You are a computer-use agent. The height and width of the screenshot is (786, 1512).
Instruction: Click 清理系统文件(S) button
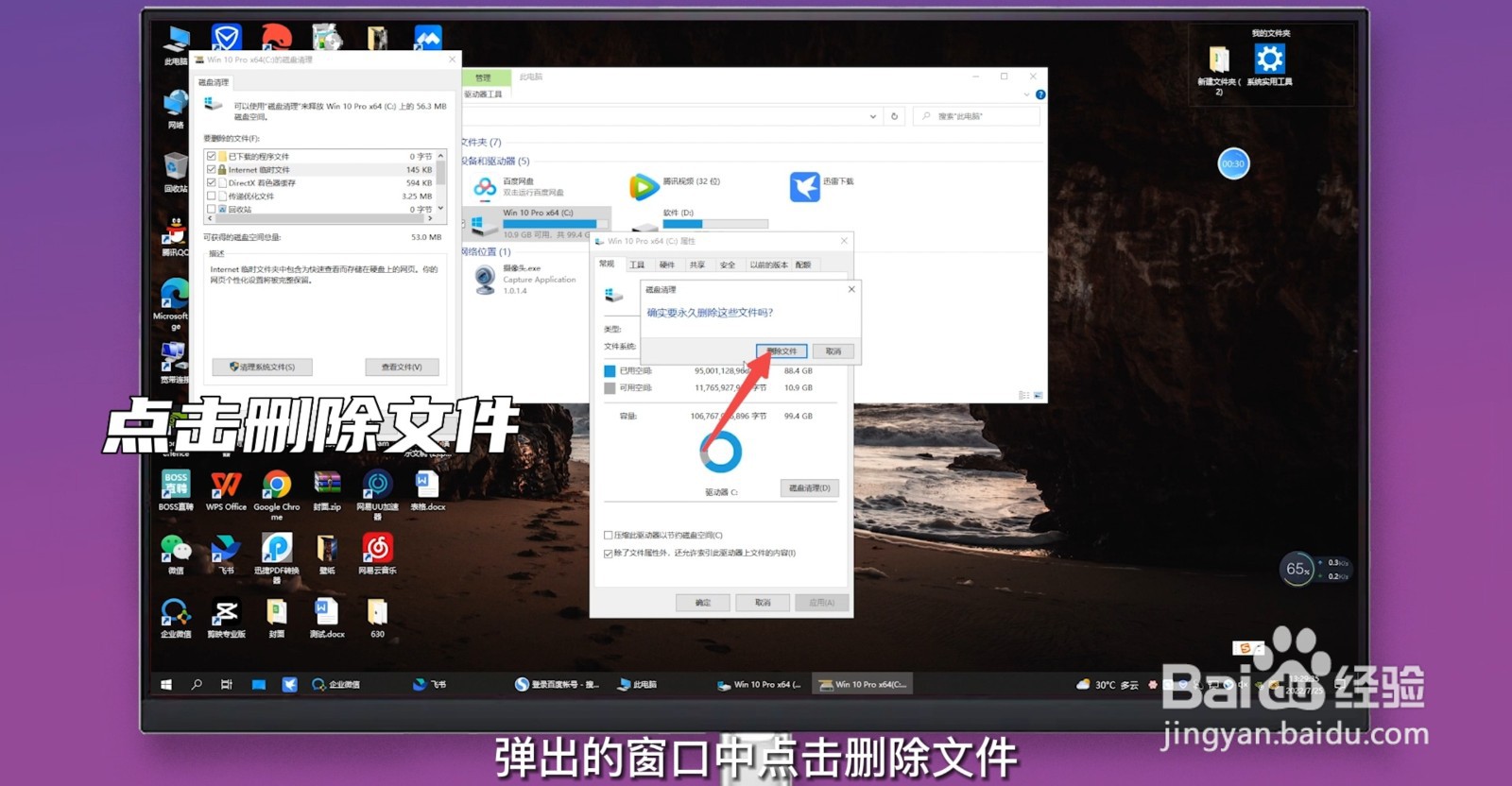262,367
